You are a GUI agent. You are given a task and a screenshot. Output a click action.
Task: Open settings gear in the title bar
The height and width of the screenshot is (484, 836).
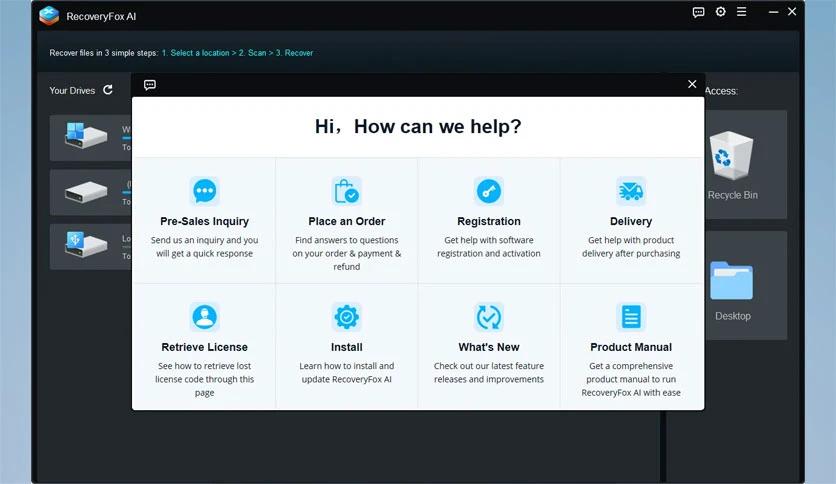click(x=721, y=13)
